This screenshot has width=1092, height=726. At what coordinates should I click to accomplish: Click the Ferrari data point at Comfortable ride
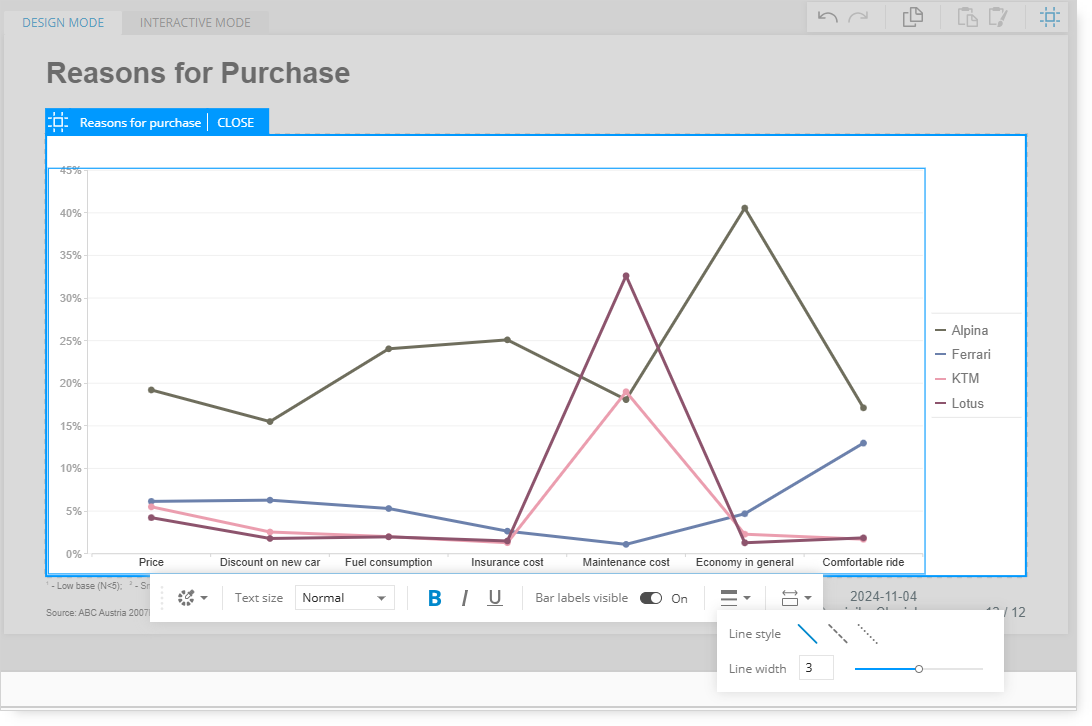click(864, 443)
